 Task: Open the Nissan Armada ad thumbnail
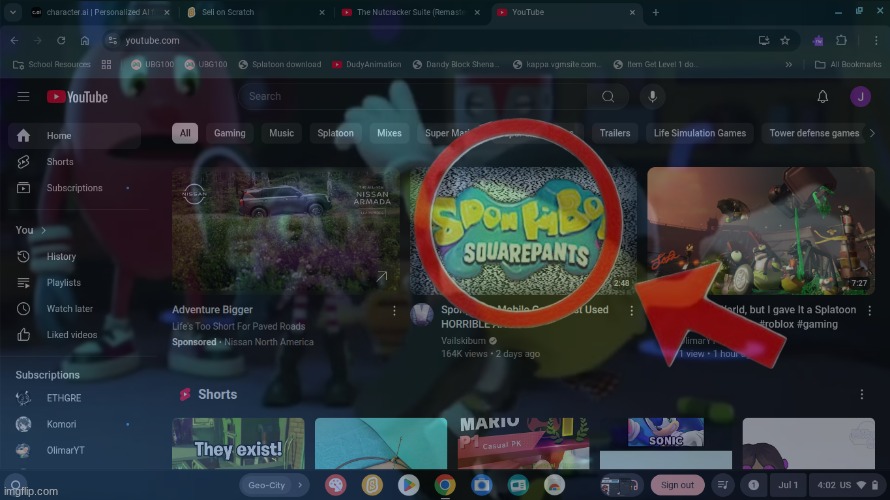tap(286, 230)
